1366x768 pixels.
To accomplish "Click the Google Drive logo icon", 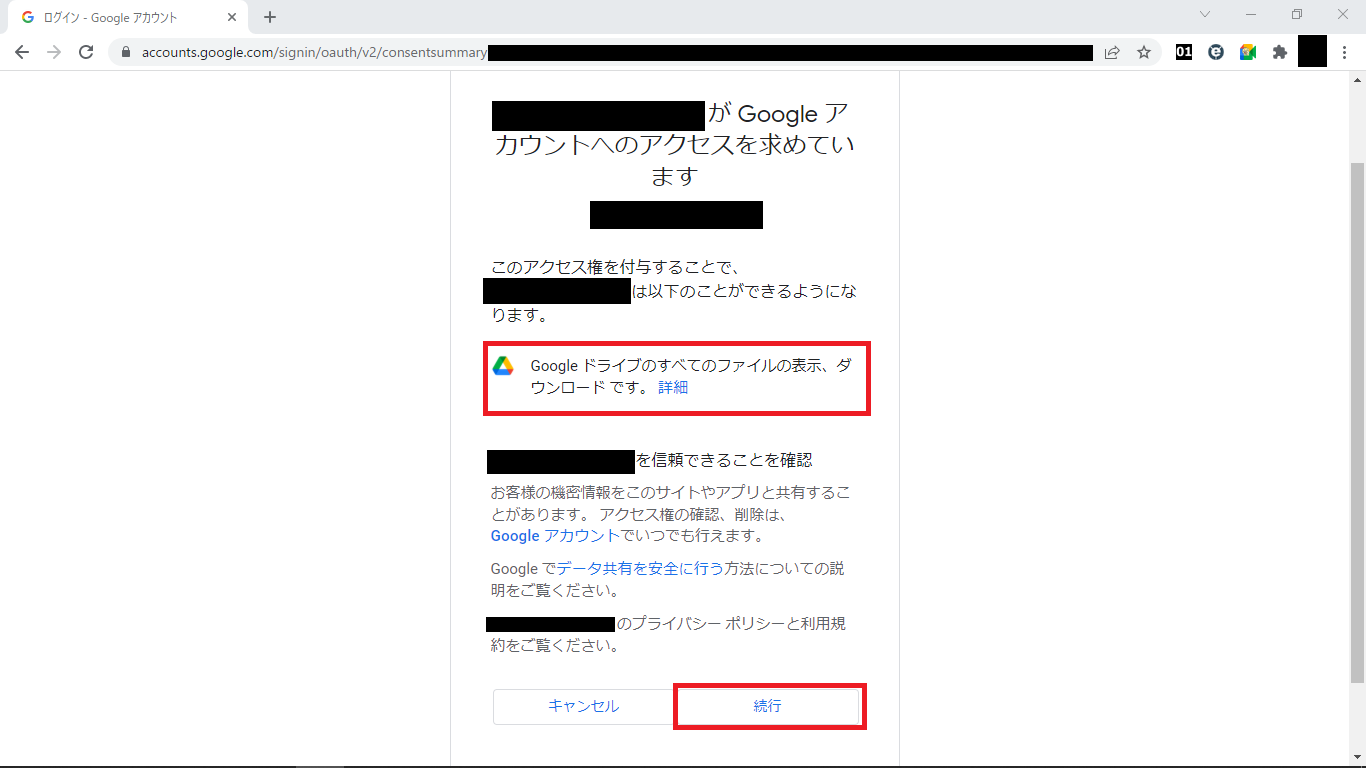I will coord(503,366).
